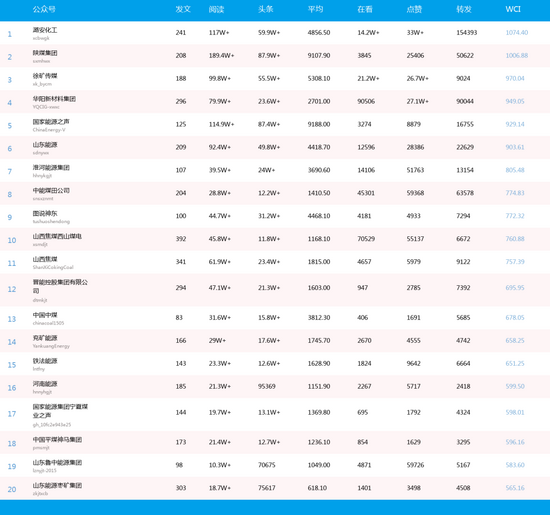Open the 潞安化工 account name
Screen dimensions: 550x515
[45, 30]
